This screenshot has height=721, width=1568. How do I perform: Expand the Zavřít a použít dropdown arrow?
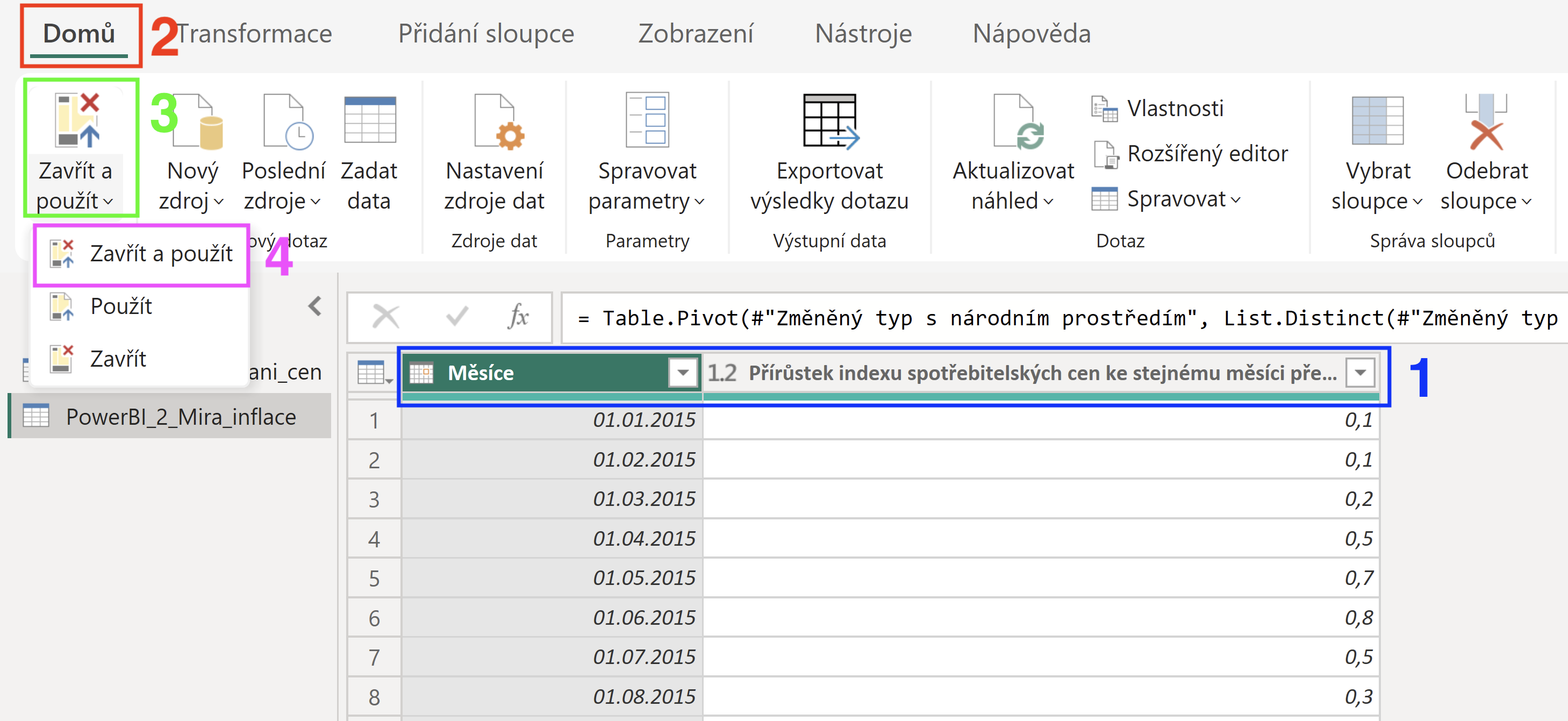point(109,202)
